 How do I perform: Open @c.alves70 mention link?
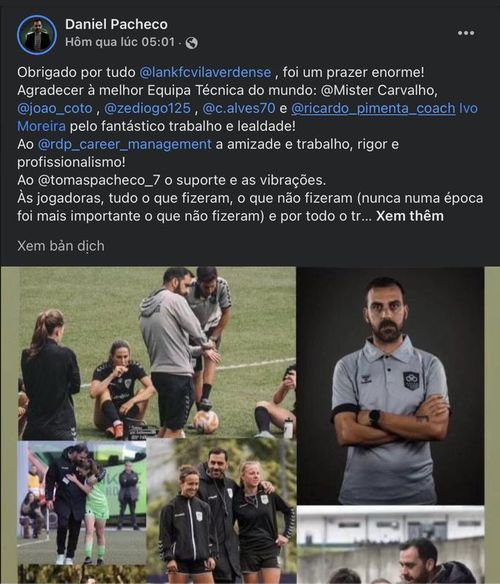[x=238, y=108]
